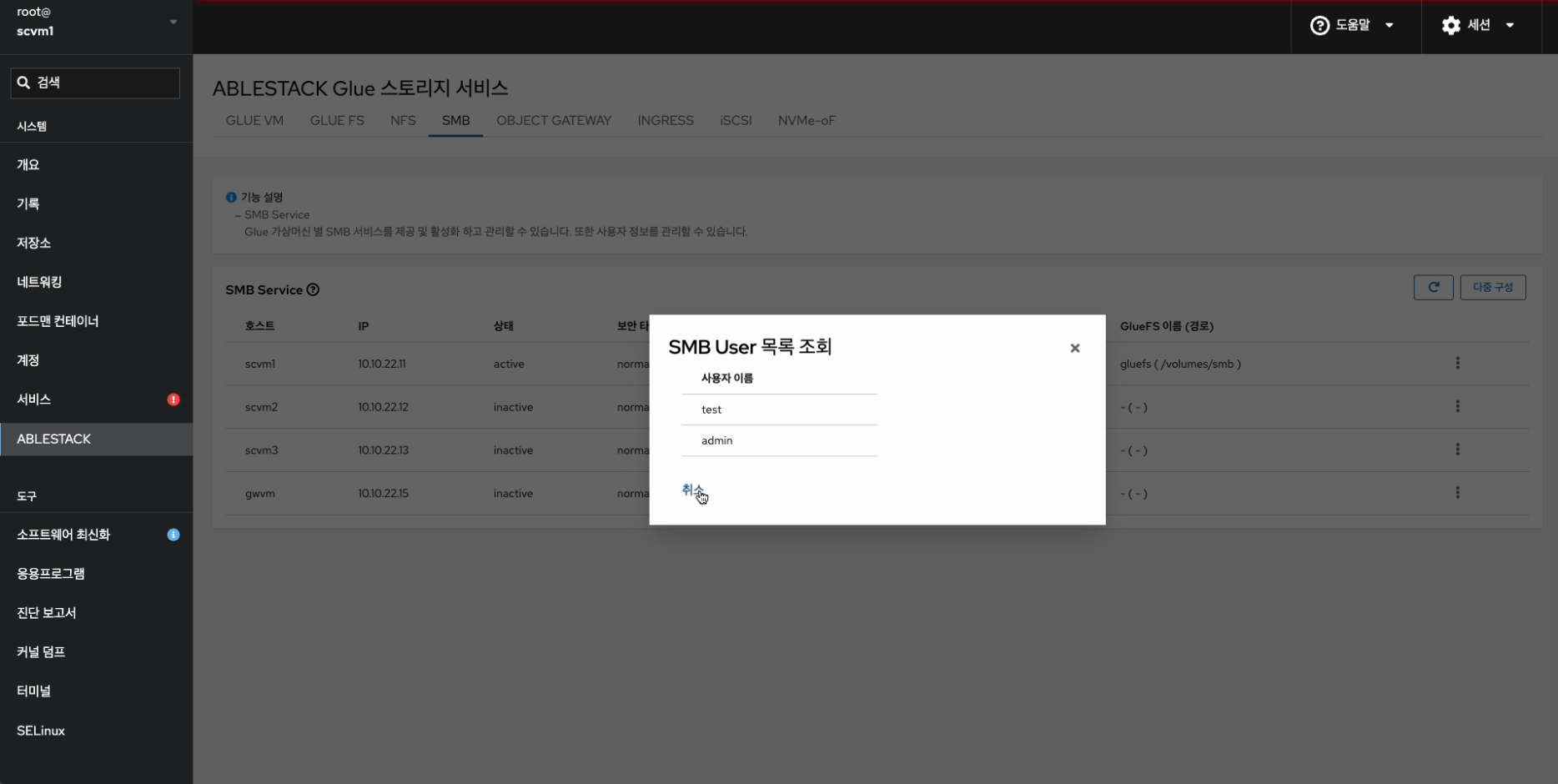Open 진단 보고서 in the sidebar
This screenshot has height=784, width=1558.
coord(97,613)
